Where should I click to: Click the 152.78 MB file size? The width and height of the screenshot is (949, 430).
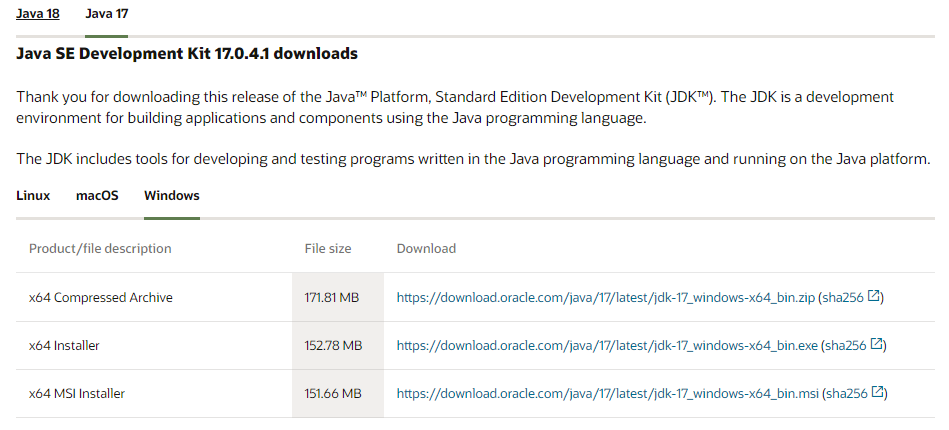click(x=333, y=345)
